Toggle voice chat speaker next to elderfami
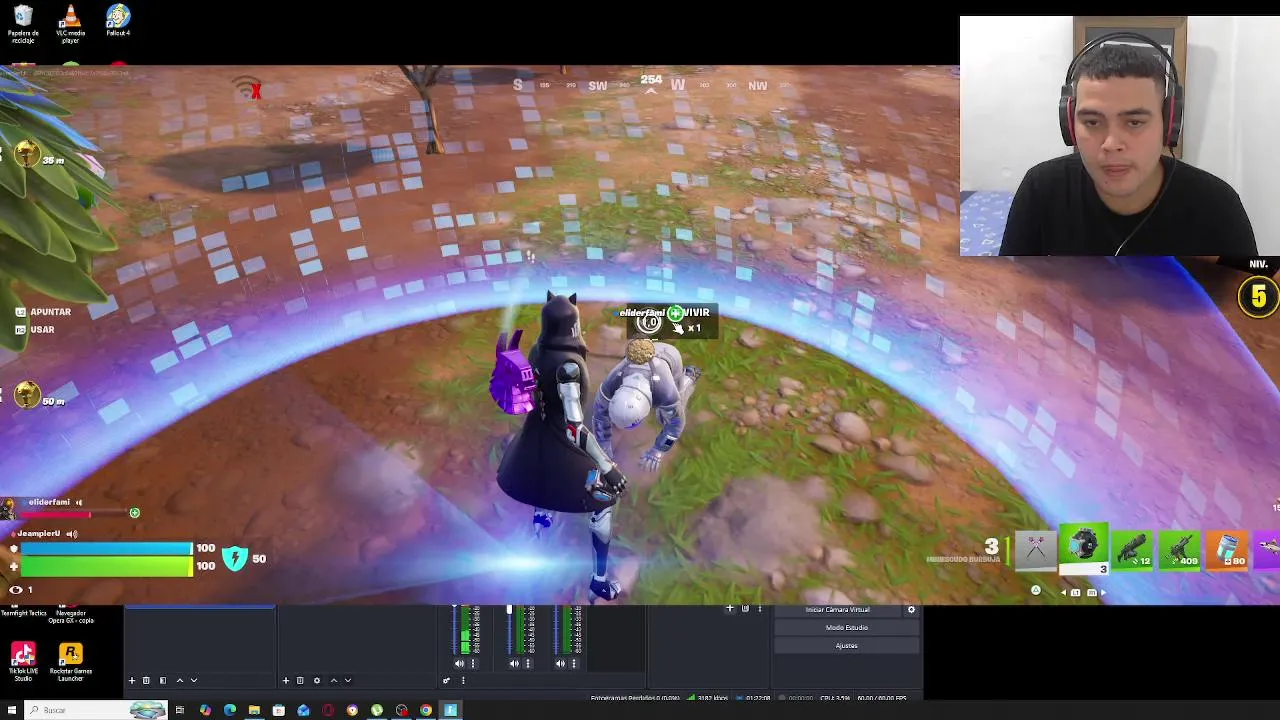This screenshot has height=720, width=1280. pos(78,502)
